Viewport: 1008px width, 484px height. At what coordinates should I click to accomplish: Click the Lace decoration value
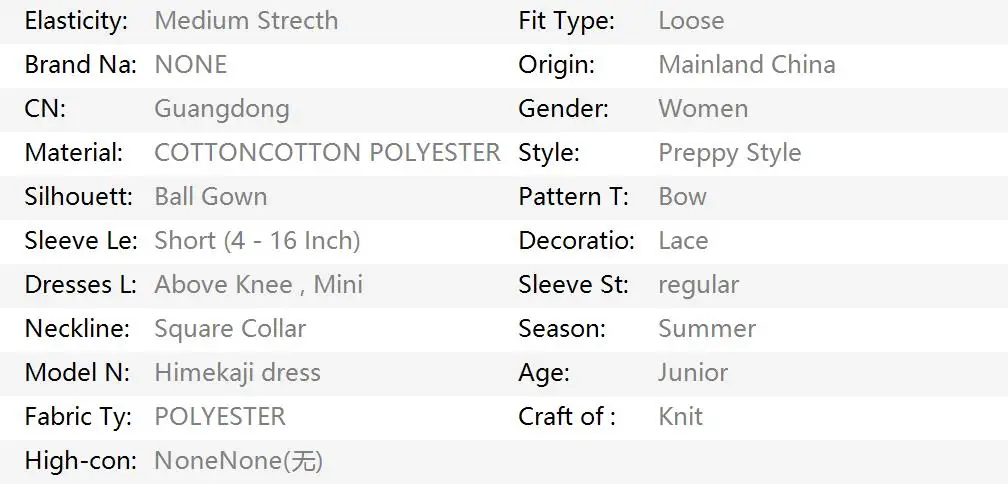683,240
